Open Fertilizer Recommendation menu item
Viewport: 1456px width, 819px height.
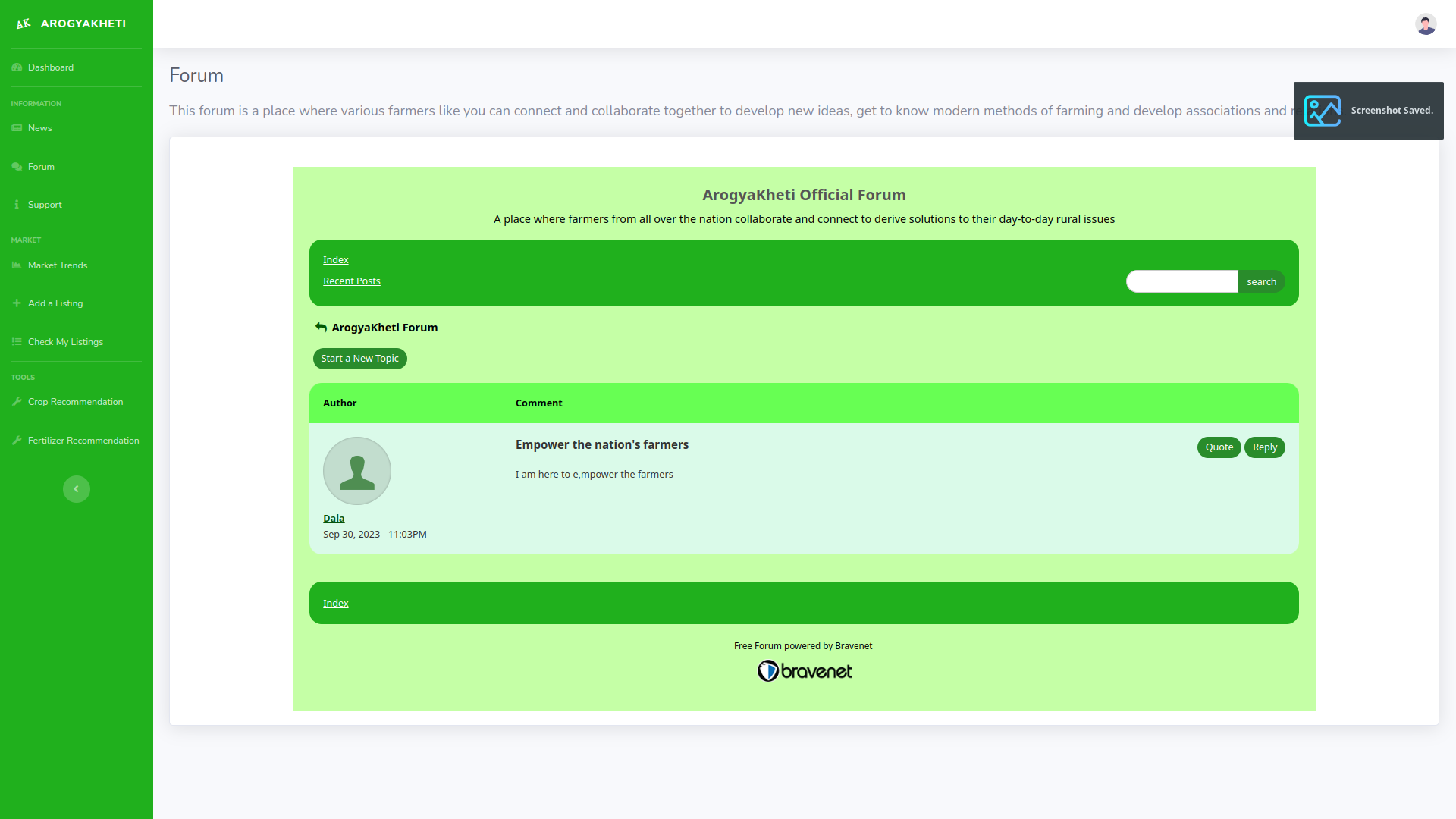(x=83, y=441)
